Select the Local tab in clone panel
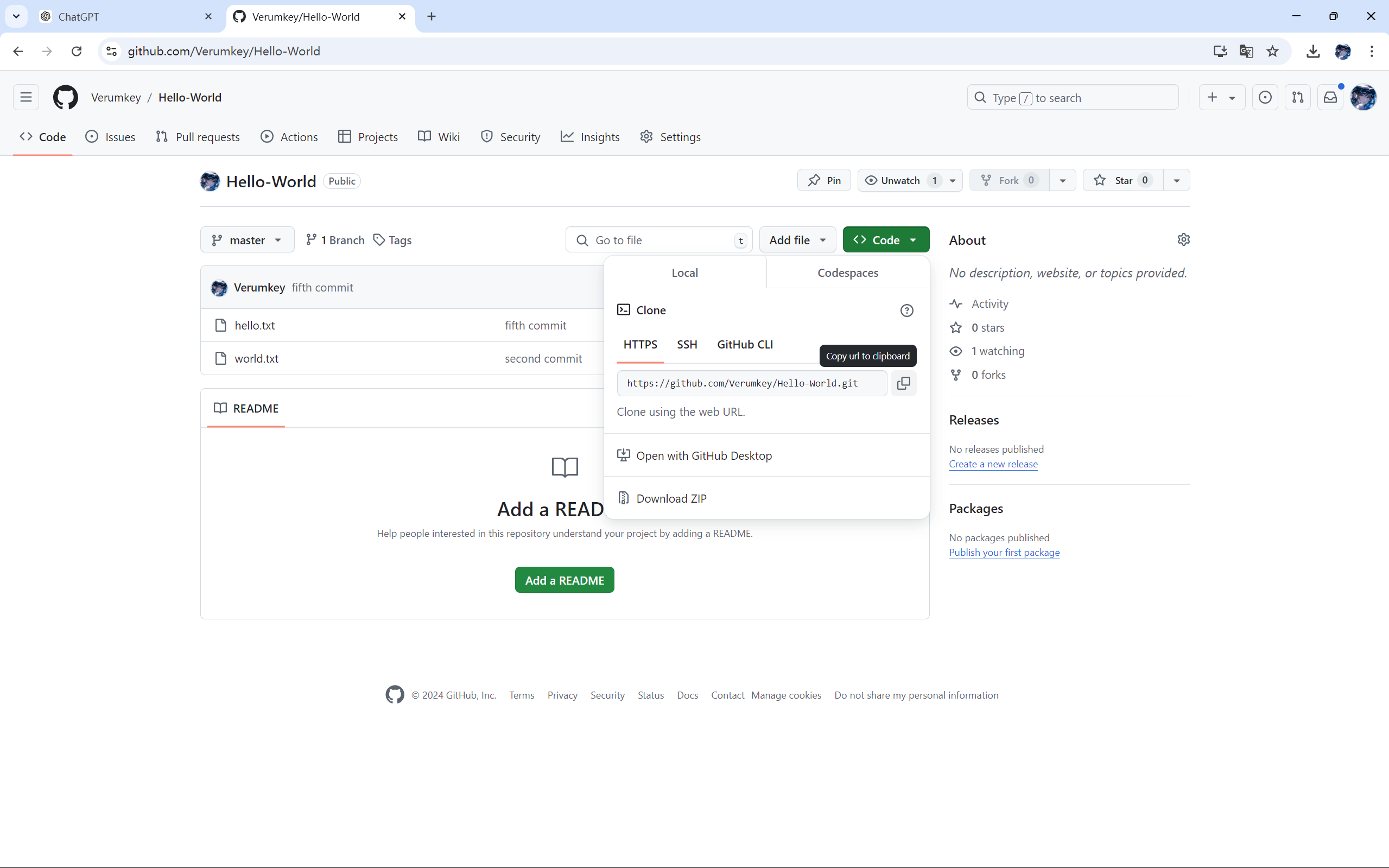 pyautogui.click(x=685, y=273)
